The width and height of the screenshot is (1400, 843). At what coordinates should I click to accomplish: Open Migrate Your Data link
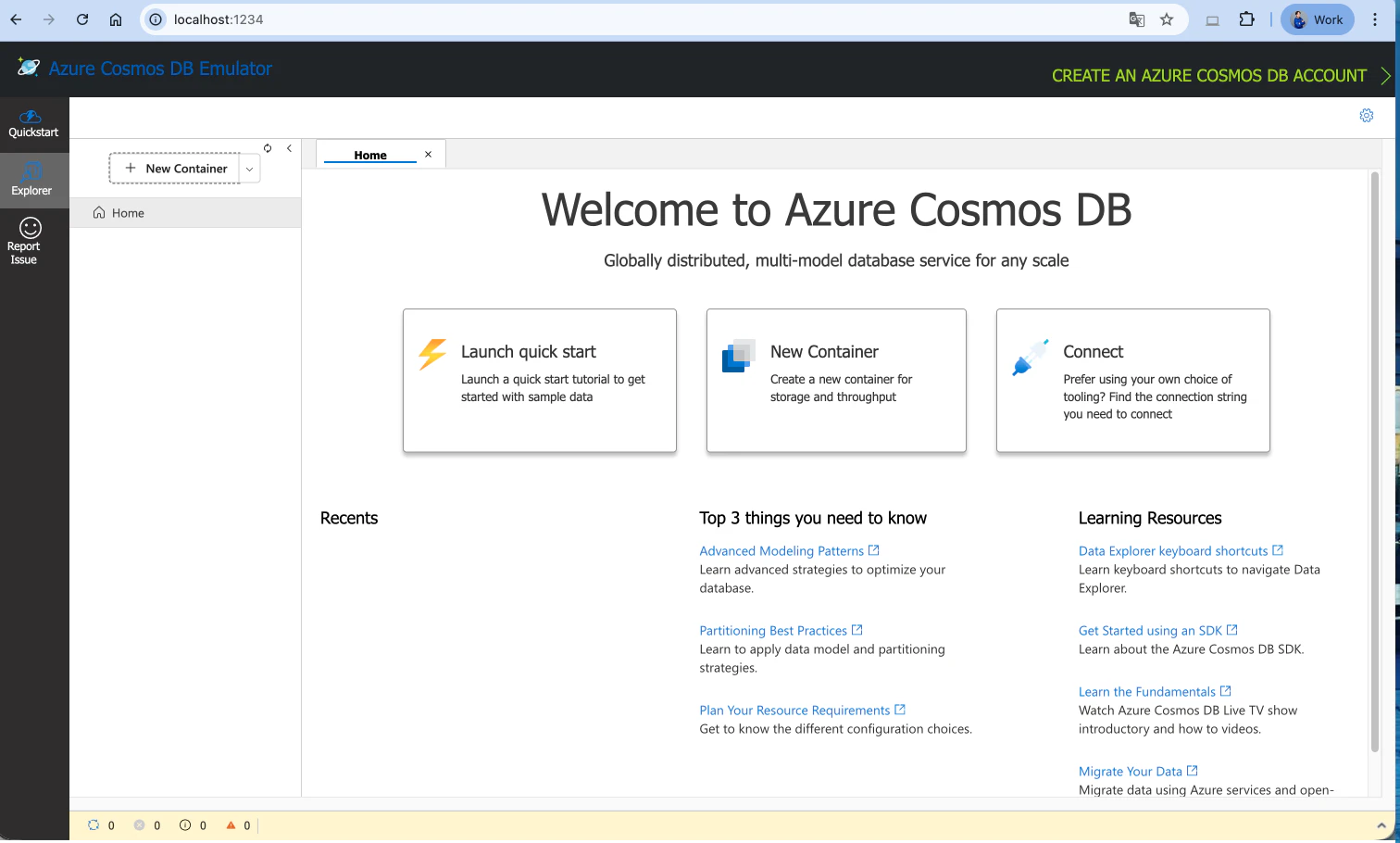[x=1138, y=772]
